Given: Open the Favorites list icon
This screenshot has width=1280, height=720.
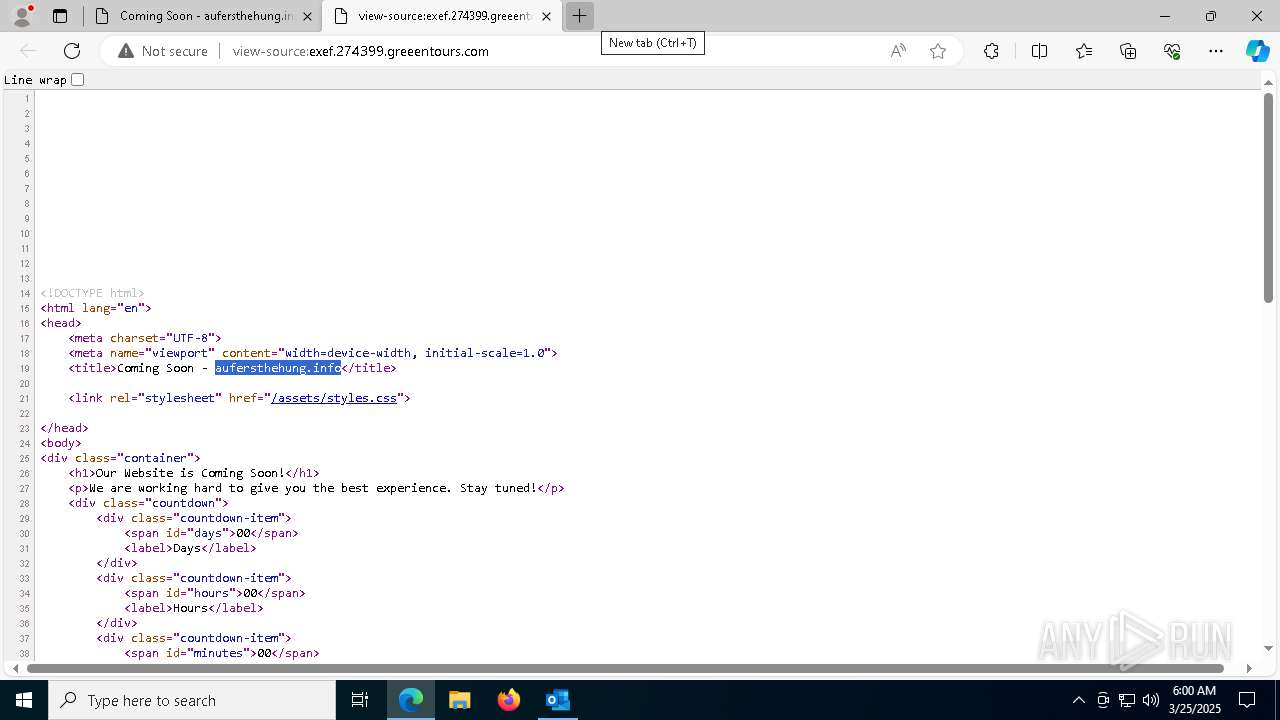Looking at the screenshot, I should pyautogui.click(x=1084, y=51).
